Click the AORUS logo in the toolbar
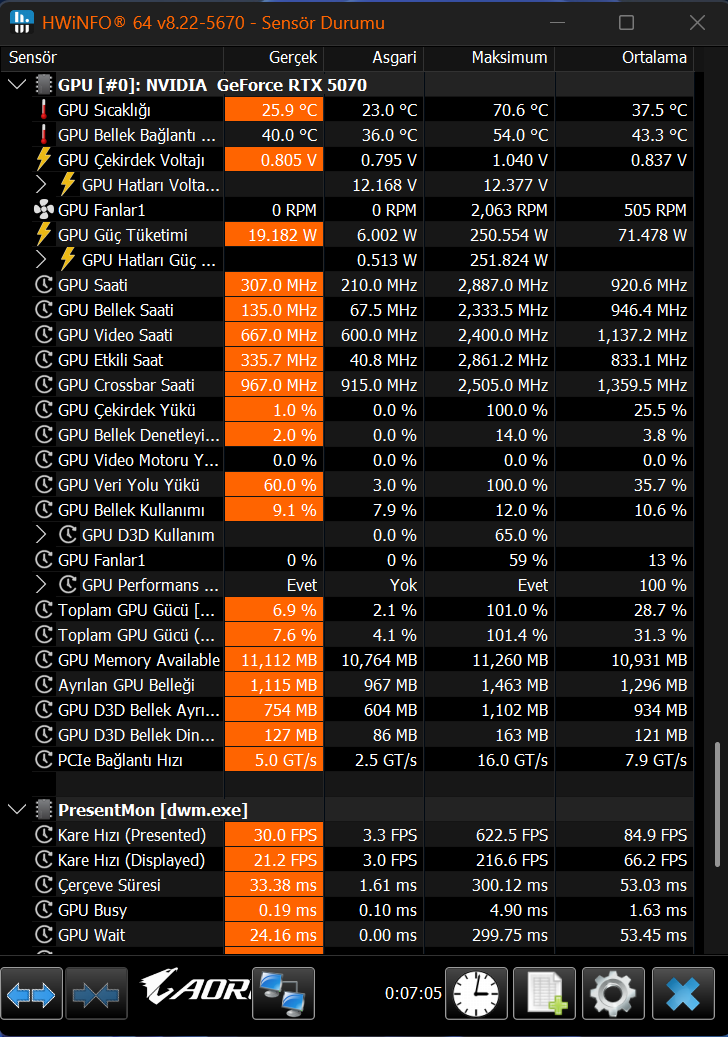This screenshot has width=728, height=1037. click(x=196, y=987)
